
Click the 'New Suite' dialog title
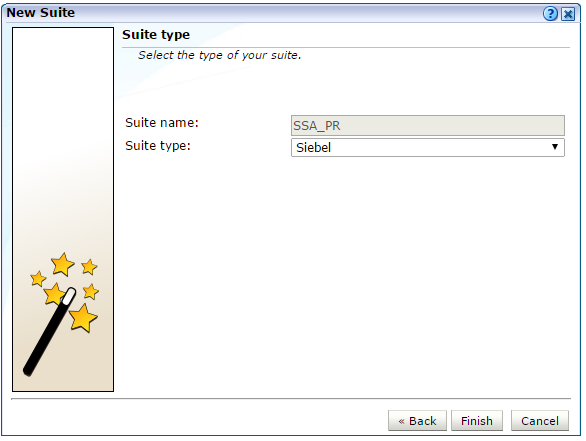(41, 13)
